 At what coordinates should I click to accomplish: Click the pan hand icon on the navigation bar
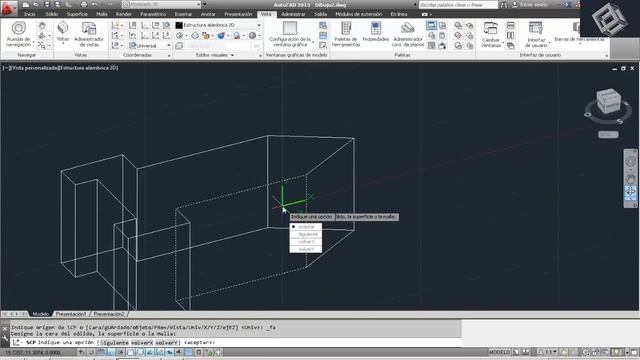[631, 179]
